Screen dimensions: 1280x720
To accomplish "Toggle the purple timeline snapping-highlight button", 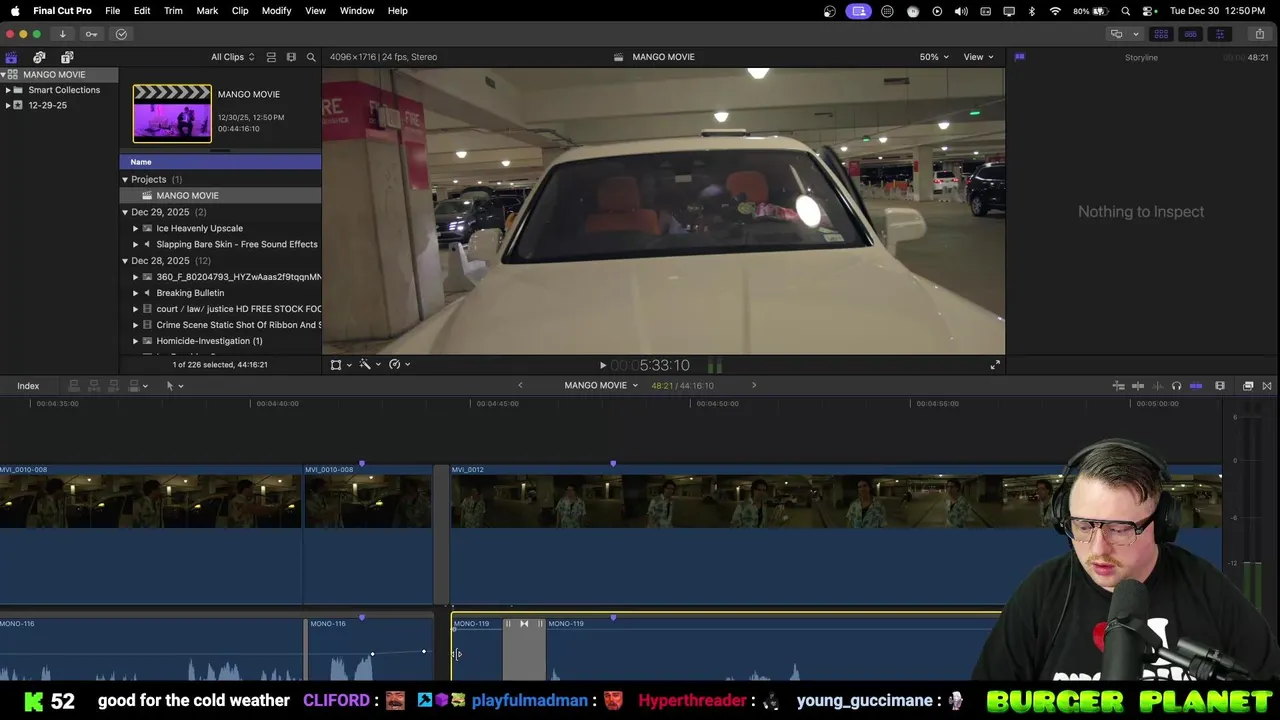I will click(x=1196, y=386).
